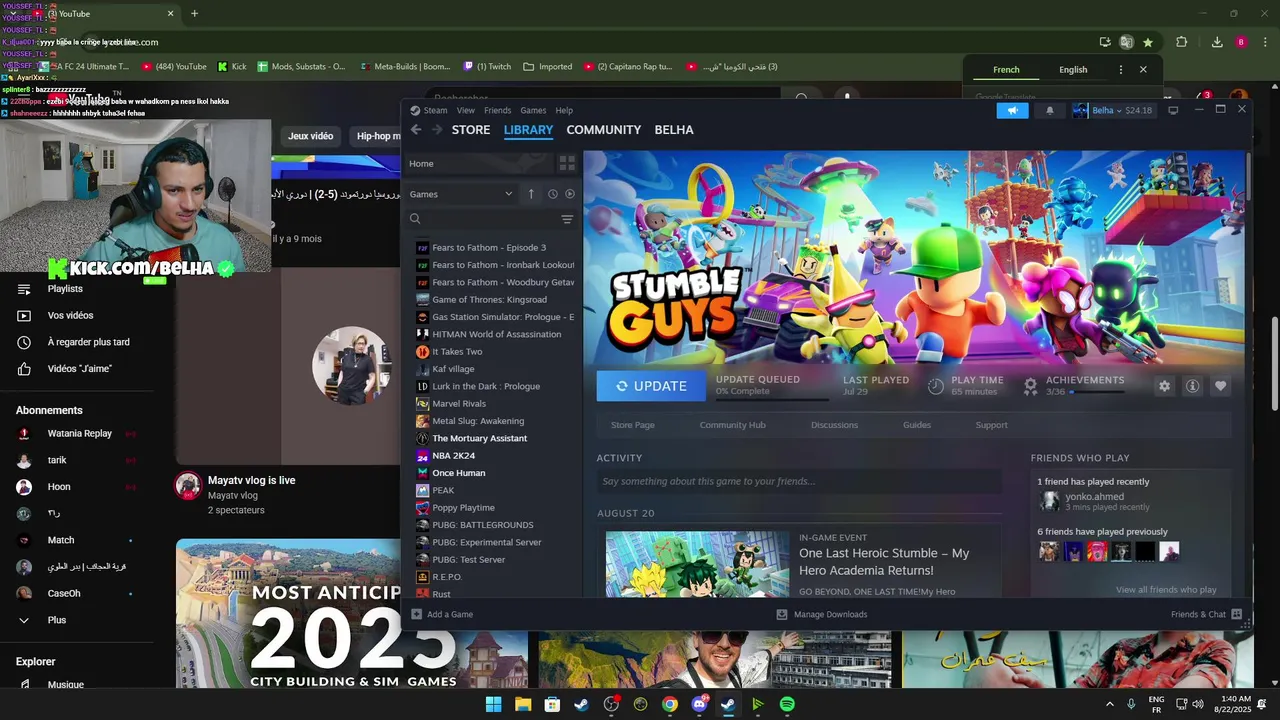The height and width of the screenshot is (720, 1280).
Task: Open Playlists in the YouTube sidebar
Action: pos(65,288)
